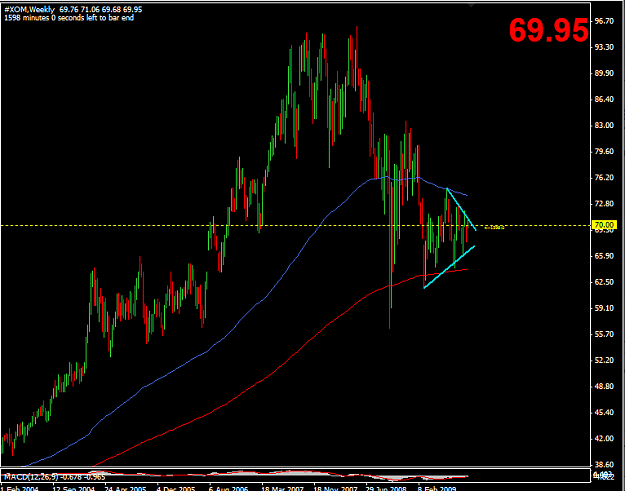Click the 6 Aug 2006 date label
The height and width of the screenshot is (491, 625).
(229, 488)
